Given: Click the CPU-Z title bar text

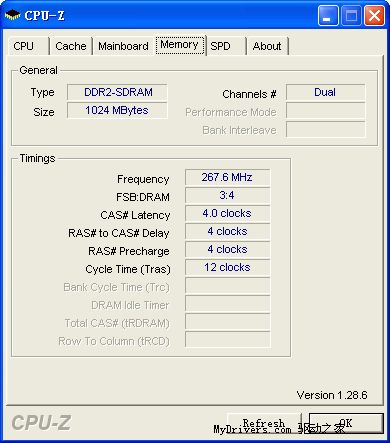Looking at the screenshot, I should (44, 15).
